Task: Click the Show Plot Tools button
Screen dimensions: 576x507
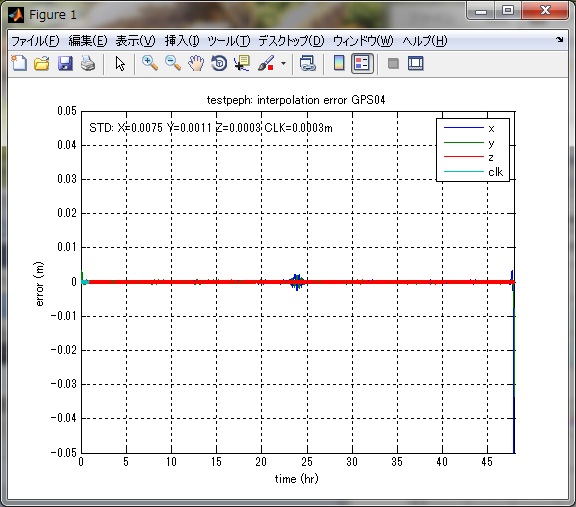Action: [416, 64]
